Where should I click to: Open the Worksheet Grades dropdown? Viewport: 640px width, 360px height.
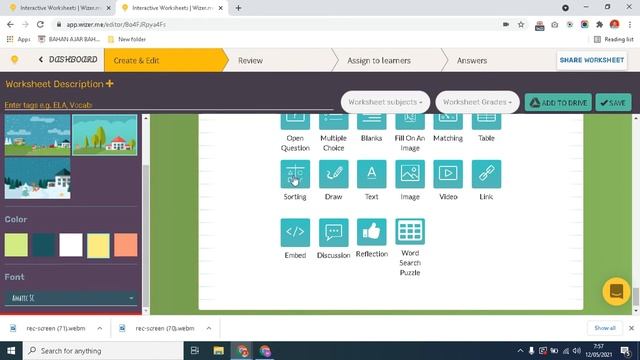tap(477, 102)
